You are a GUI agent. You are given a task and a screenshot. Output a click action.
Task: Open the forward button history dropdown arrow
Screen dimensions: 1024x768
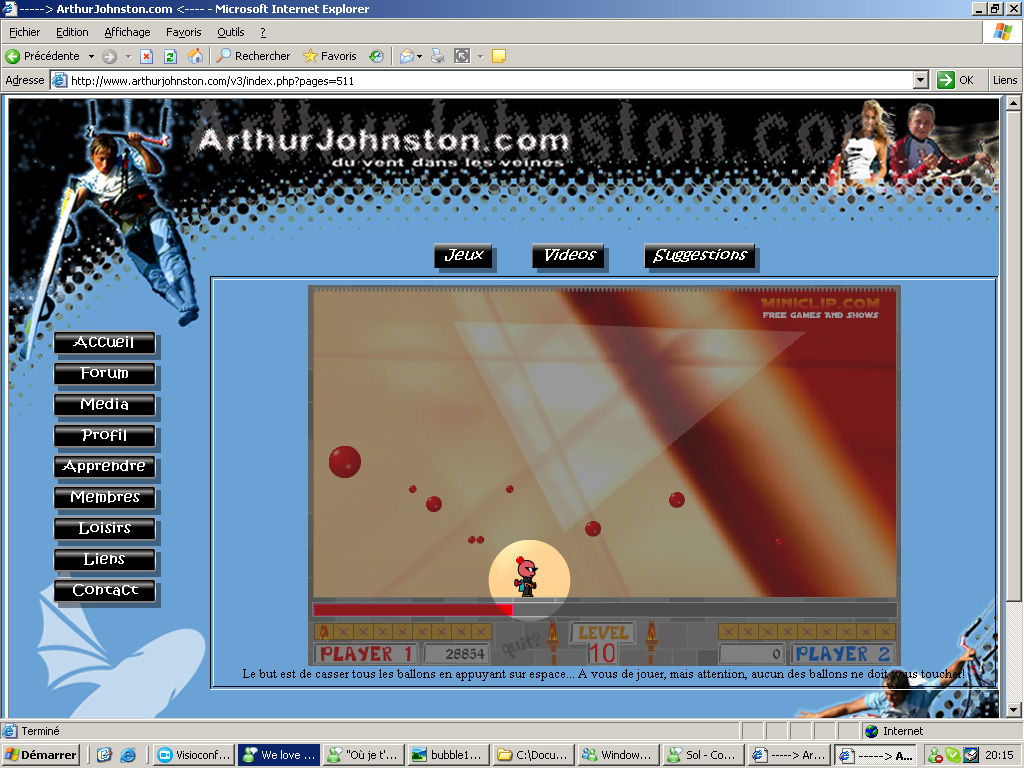tap(126, 56)
